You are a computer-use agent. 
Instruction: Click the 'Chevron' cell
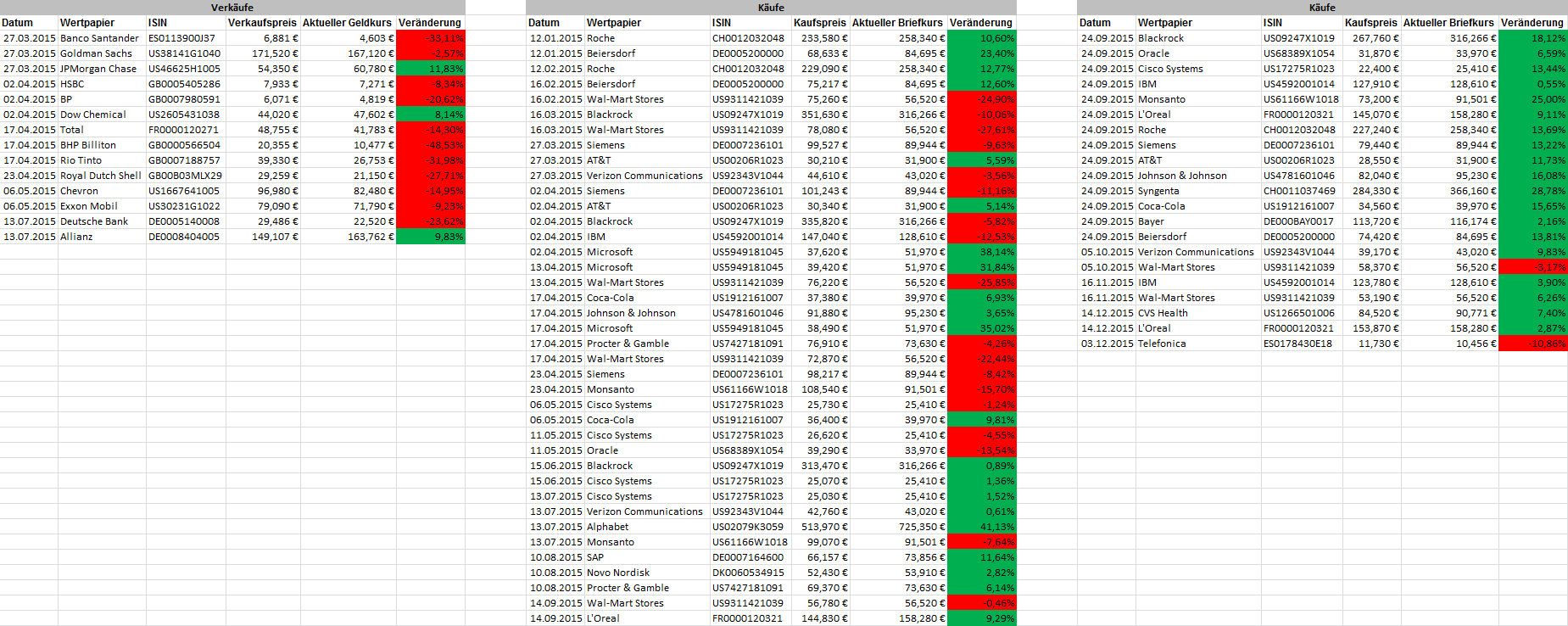[102, 191]
